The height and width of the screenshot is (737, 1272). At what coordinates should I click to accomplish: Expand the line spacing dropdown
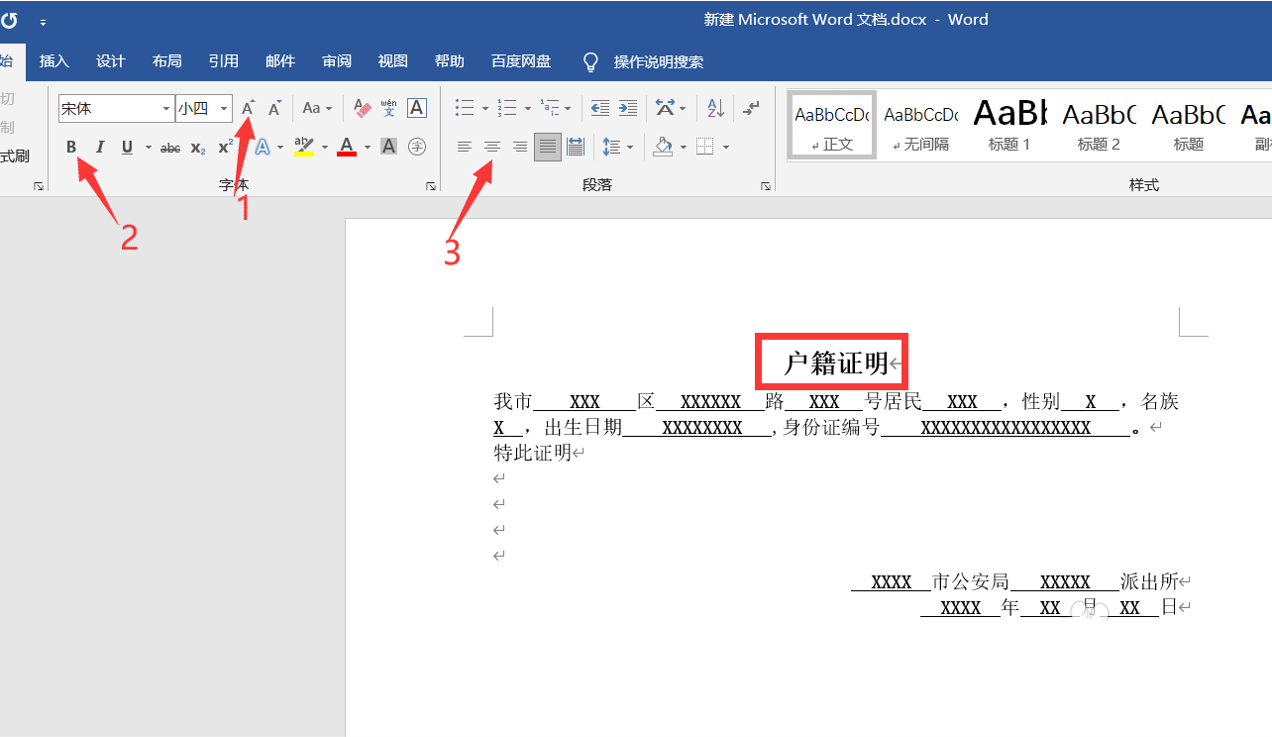pos(629,148)
